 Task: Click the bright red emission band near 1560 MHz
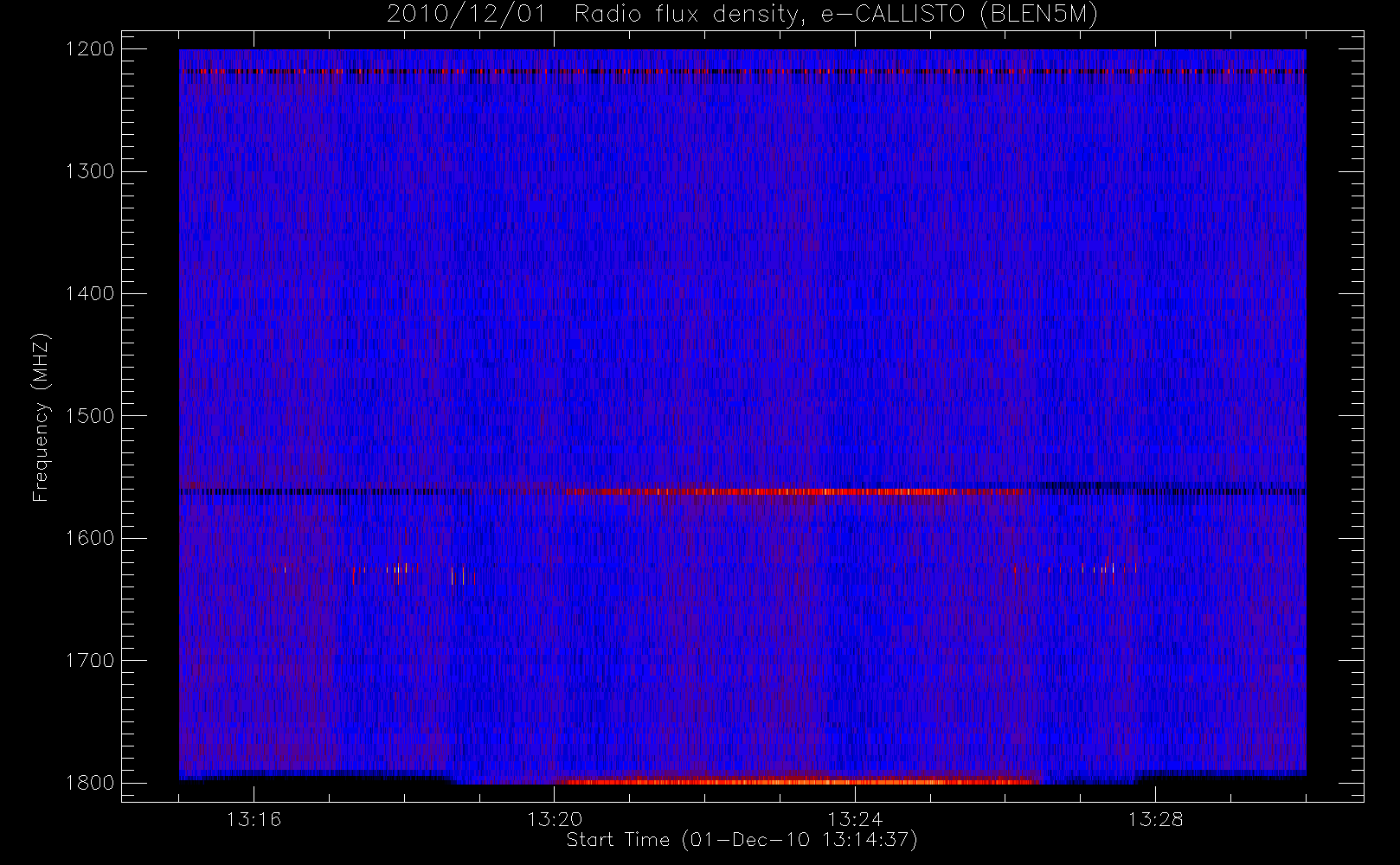pyautogui.click(x=792, y=491)
